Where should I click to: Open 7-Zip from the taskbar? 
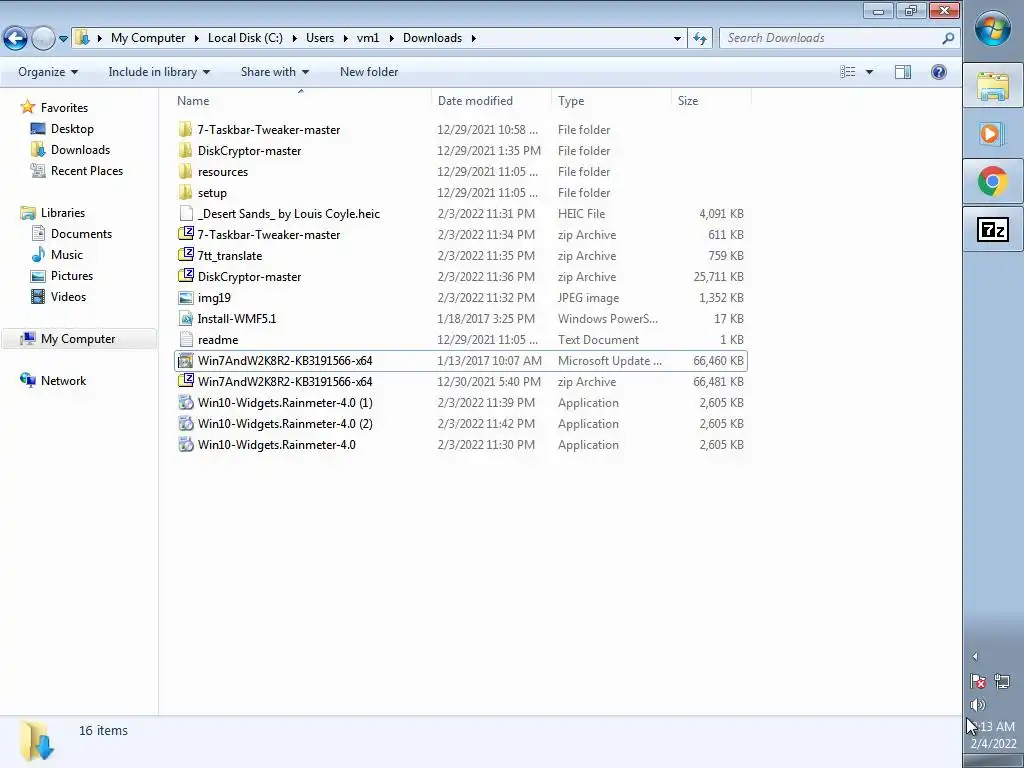[x=993, y=229]
